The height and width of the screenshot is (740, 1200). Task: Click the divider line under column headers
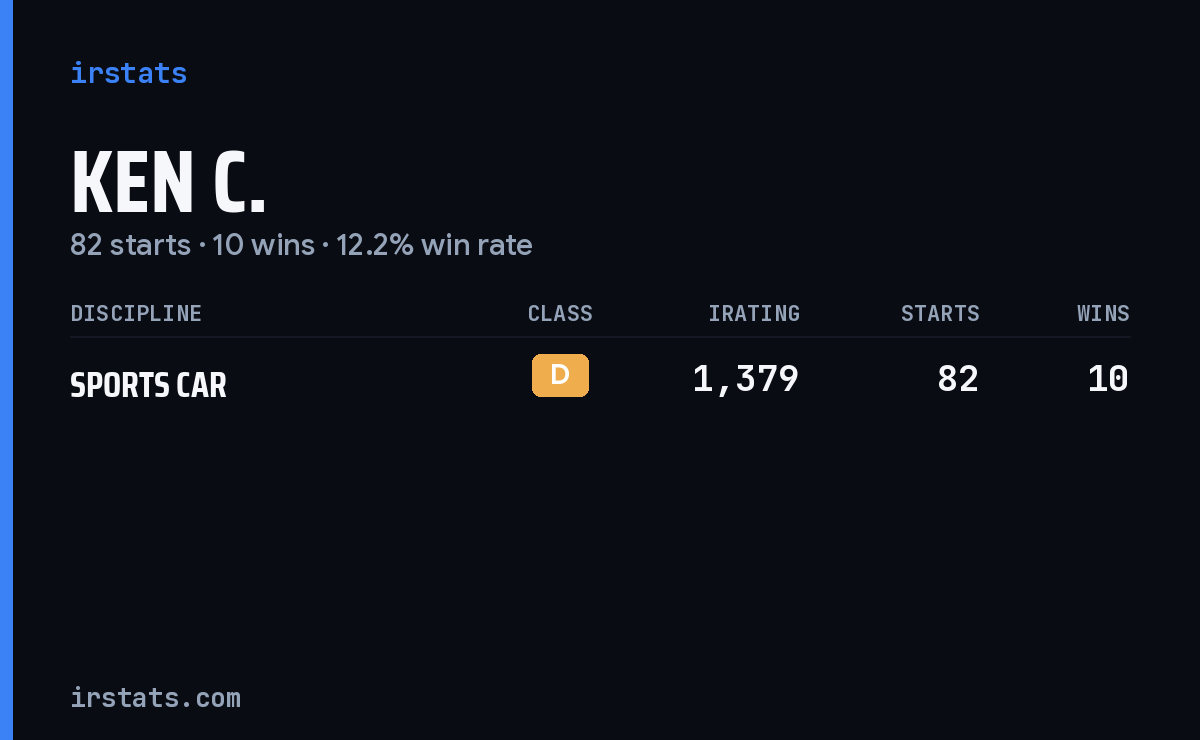[600, 337]
